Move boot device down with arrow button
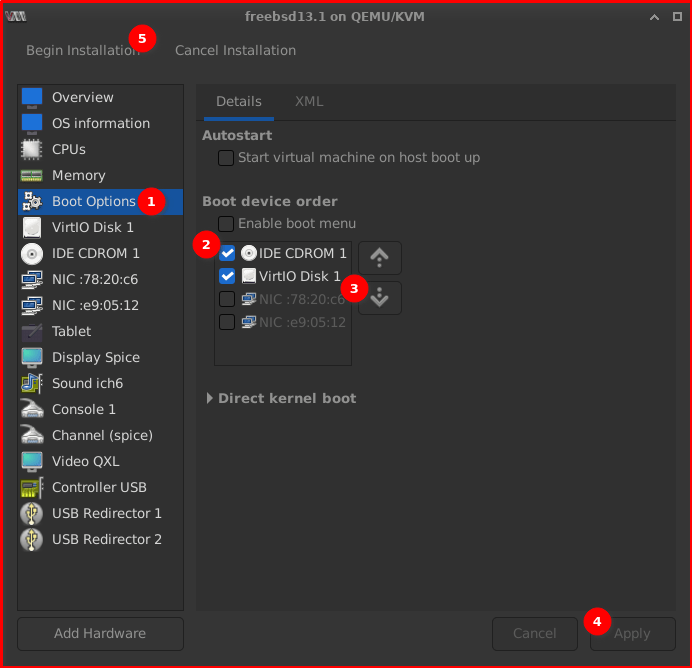Screen dimensions: 692x668 [x=380, y=298]
